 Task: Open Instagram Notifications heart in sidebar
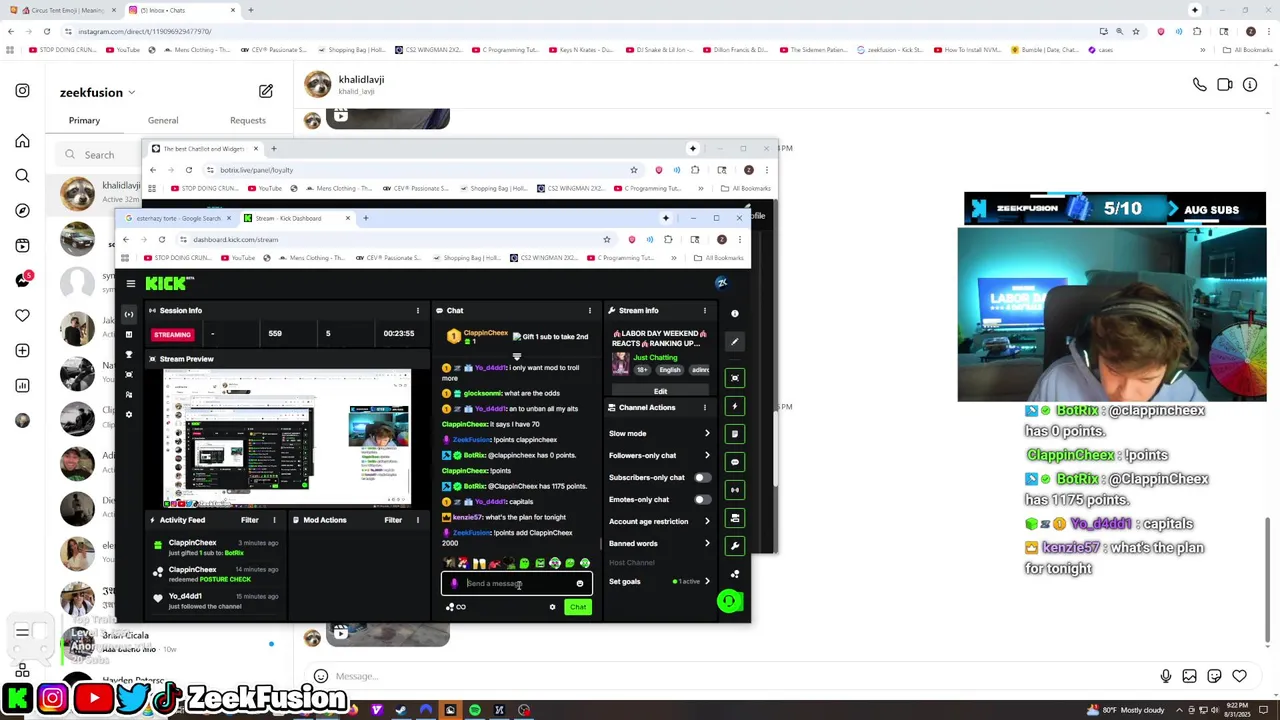tap(22, 316)
